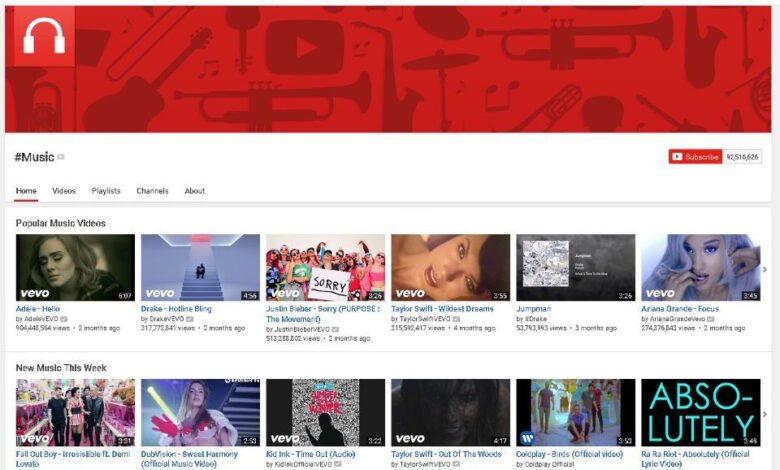The width and height of the screenshot is (780, 470).
Task: Click the verified badge beside KidInkOfficialVEVO
Action: click(338, 464)
